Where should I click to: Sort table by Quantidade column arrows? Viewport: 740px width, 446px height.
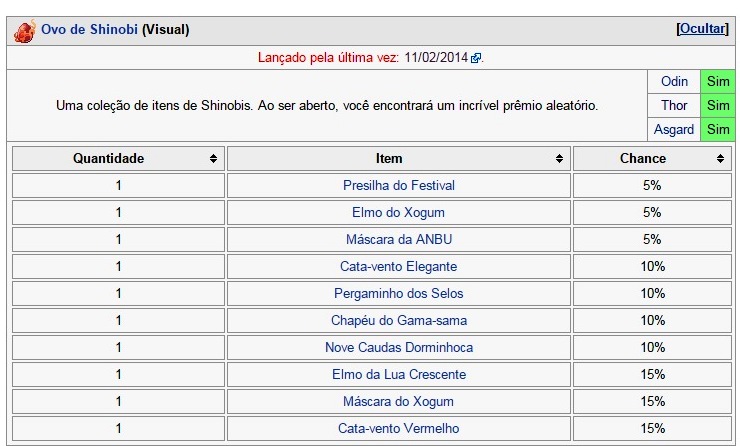[213, 159]
